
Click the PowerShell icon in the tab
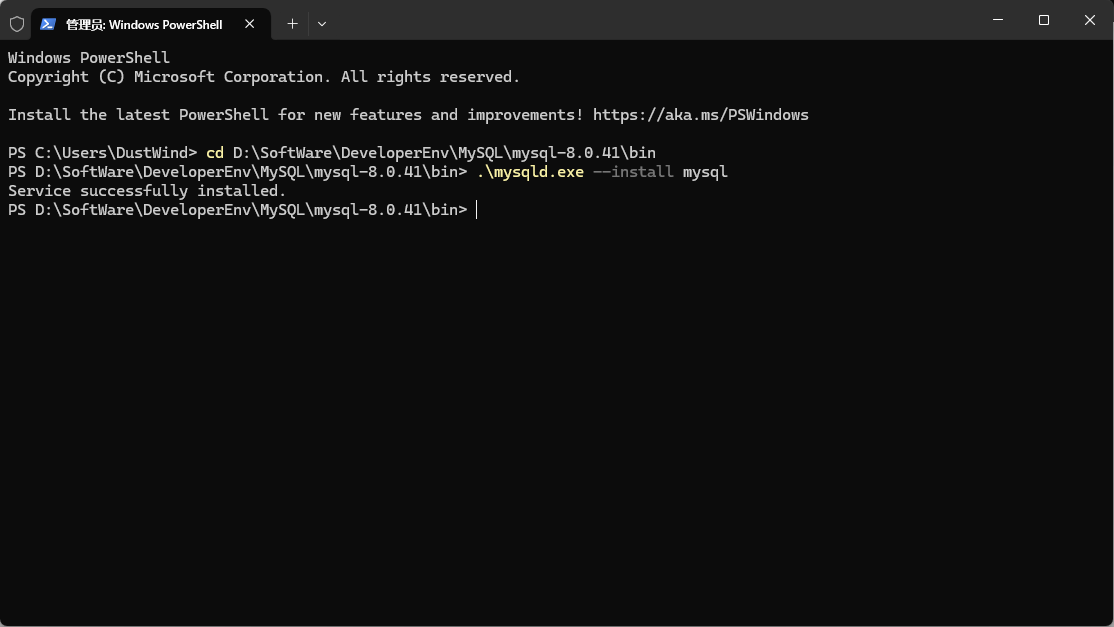pyautogui.click(x=48, y=23)
